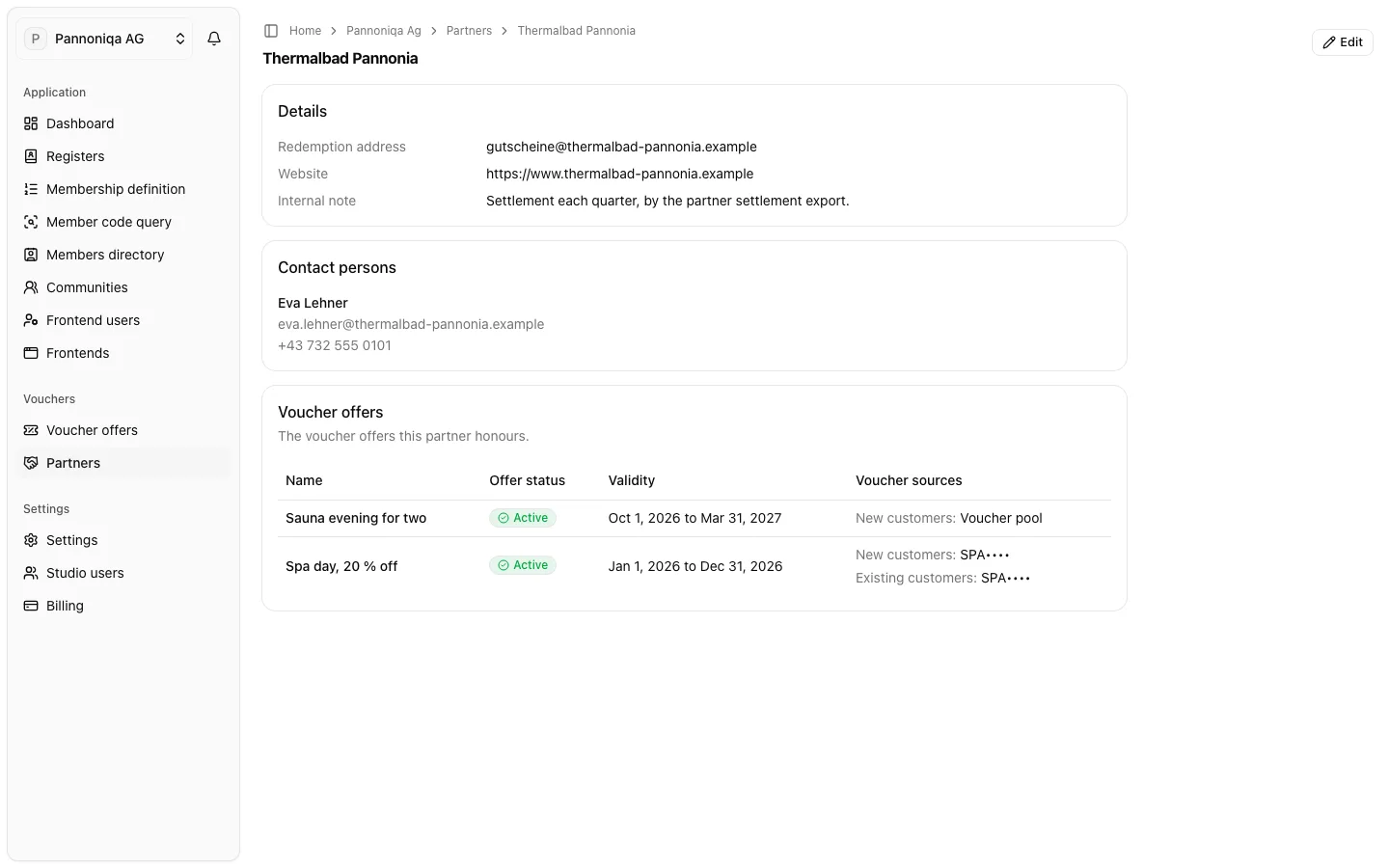Click the Member code query scan icon
This screenshot has height=868, width=1389.
31,222
